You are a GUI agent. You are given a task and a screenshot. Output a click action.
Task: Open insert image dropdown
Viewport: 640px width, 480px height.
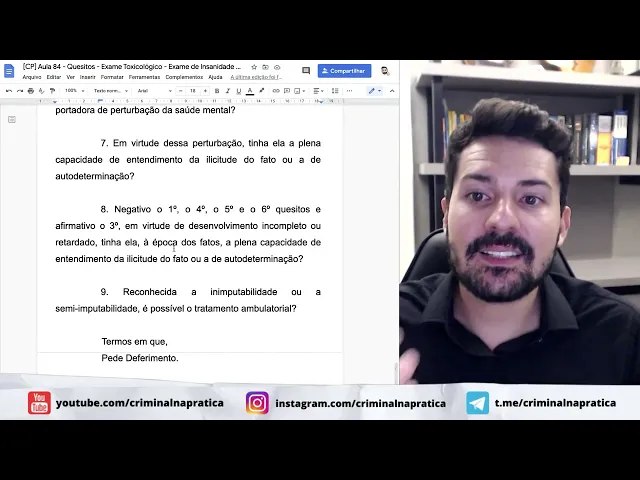(300, 91)
